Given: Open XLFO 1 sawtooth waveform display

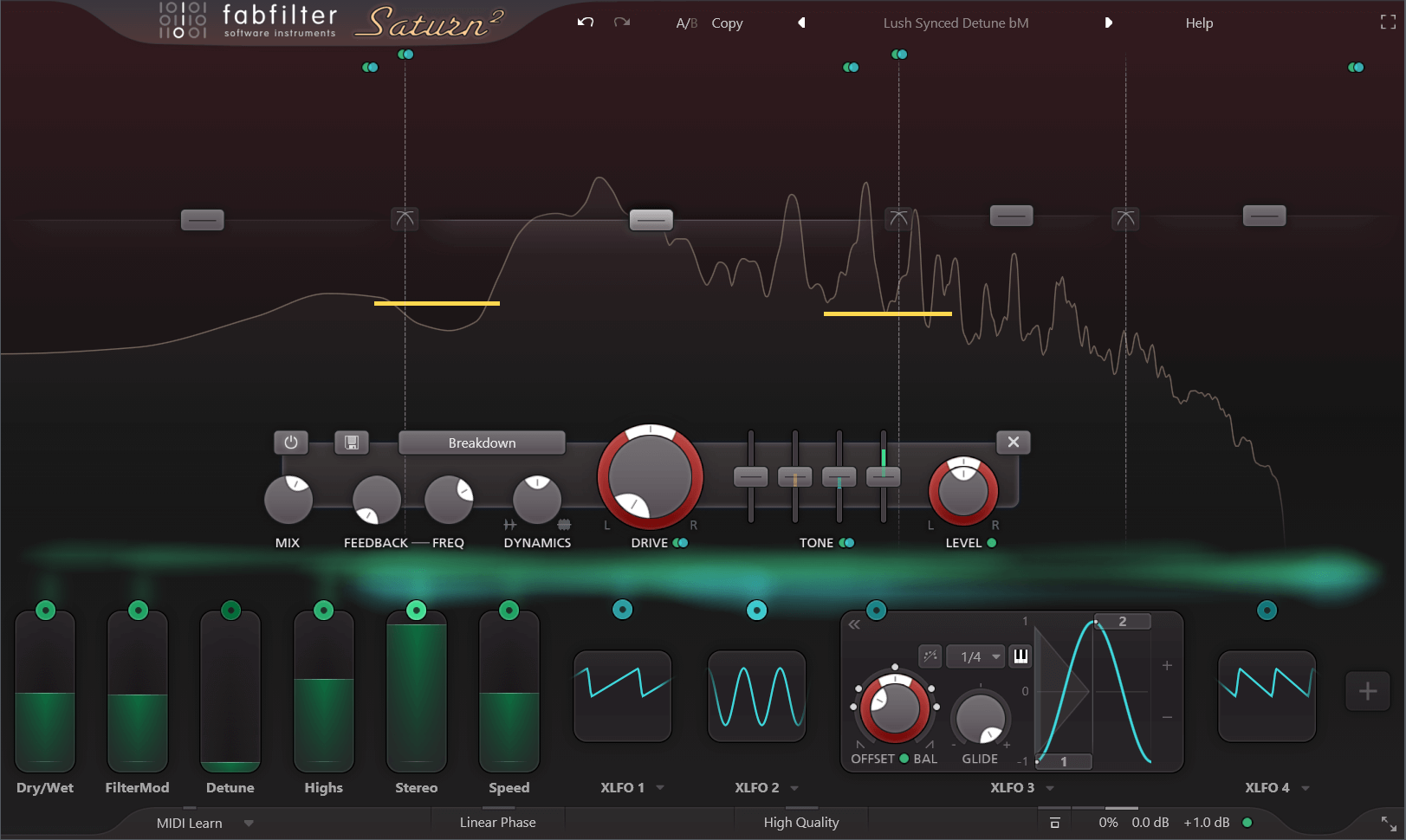Looking at the screenshot, I should (623, 696).
